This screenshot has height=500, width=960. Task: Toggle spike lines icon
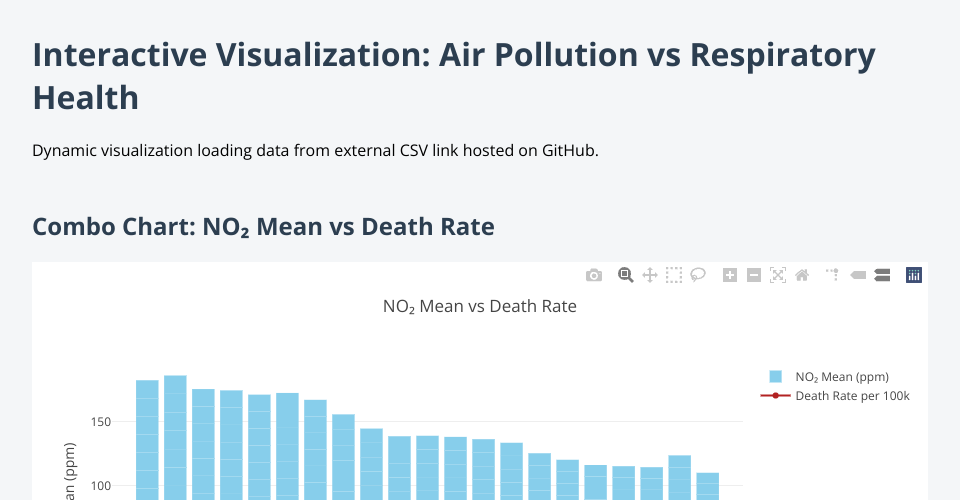tap(832, 275)
